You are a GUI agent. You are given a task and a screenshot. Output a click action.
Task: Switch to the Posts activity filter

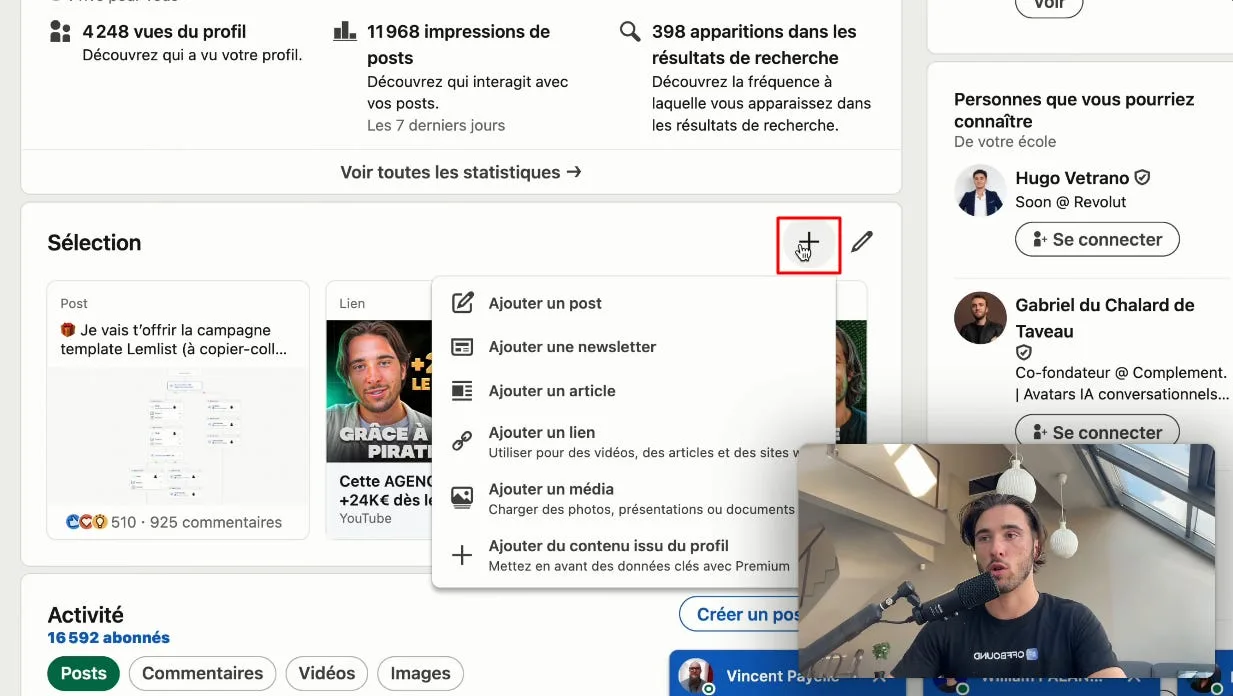(x=83, y=673)
